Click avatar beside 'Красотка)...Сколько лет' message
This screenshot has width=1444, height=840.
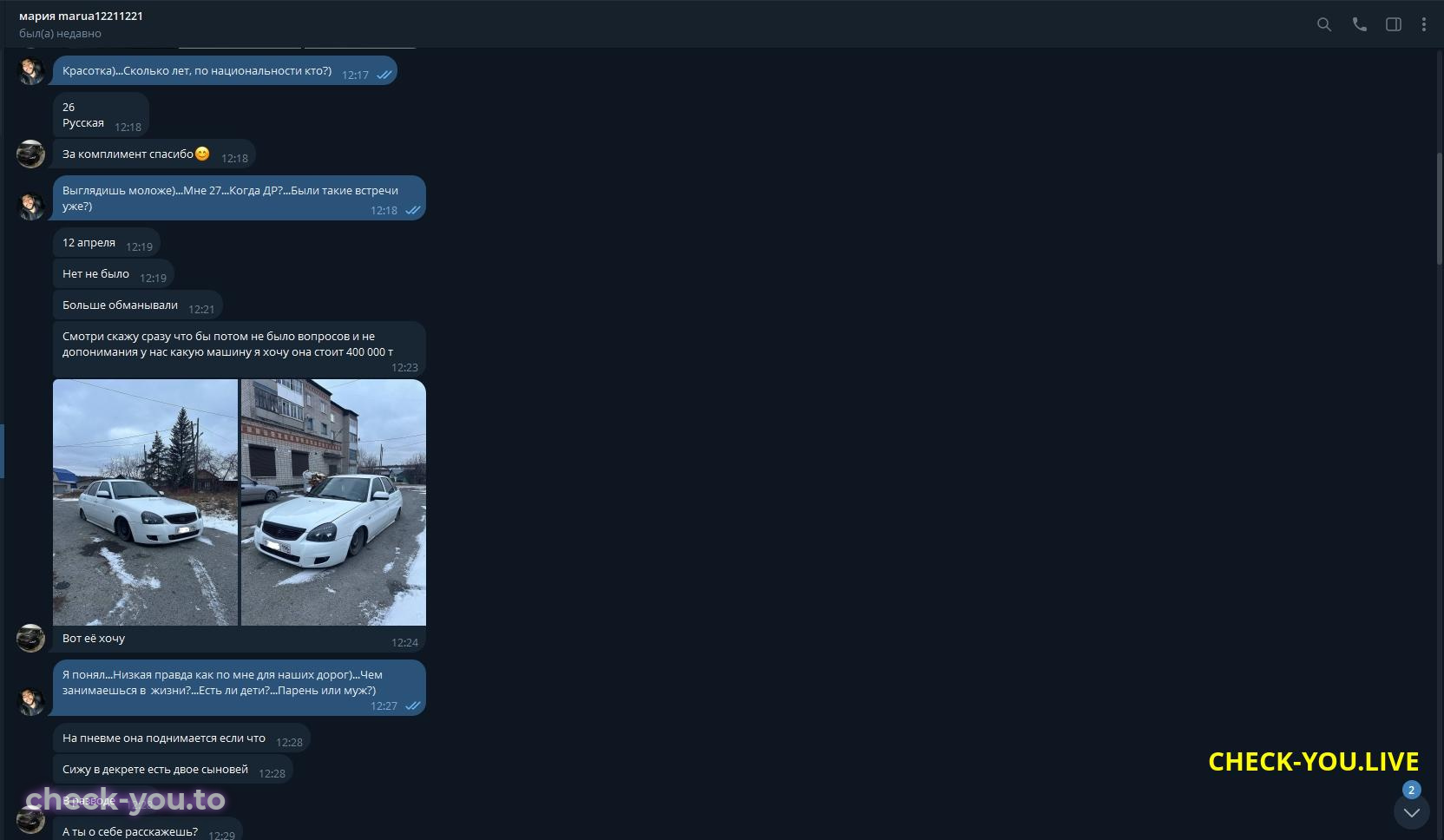click(x=31, y=70)
